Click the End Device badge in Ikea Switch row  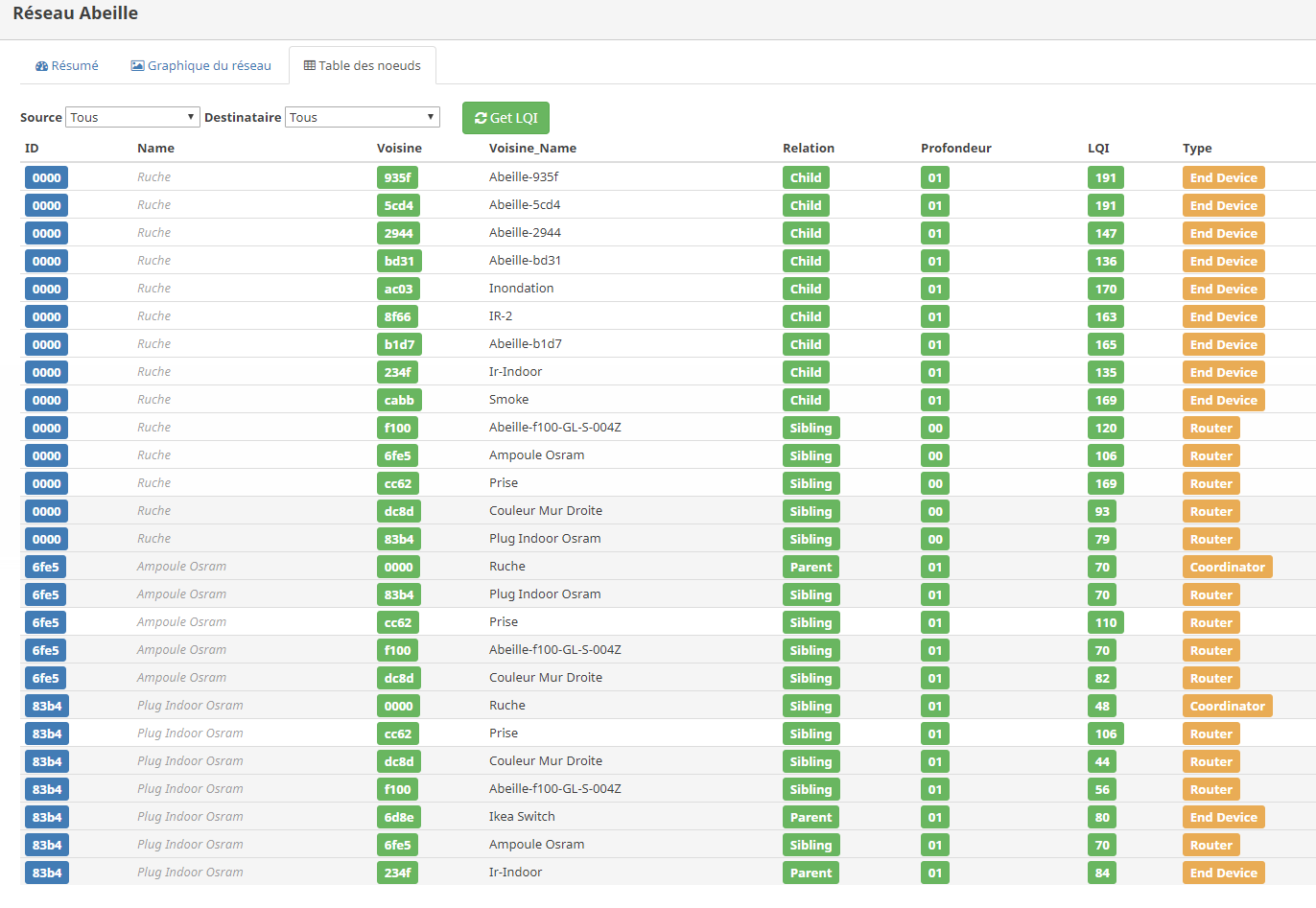pos(1223,817)
